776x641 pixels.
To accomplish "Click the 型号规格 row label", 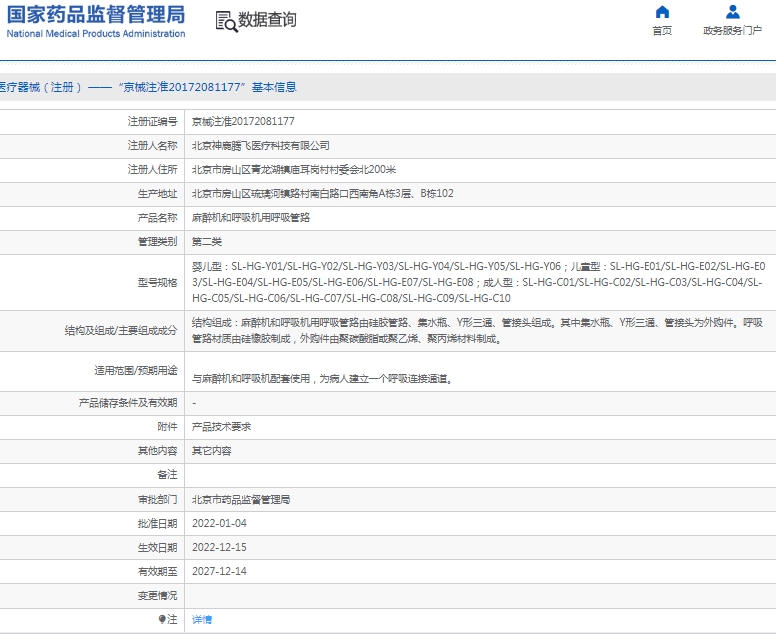I will pyautogui.click(x=157, y=283).
